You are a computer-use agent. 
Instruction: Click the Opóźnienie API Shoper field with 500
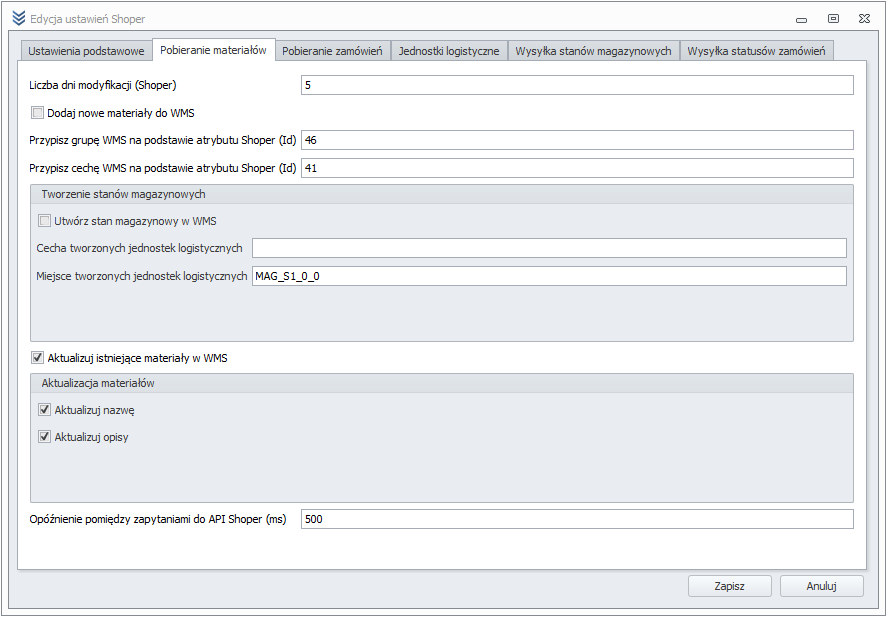tap(577, 519)
